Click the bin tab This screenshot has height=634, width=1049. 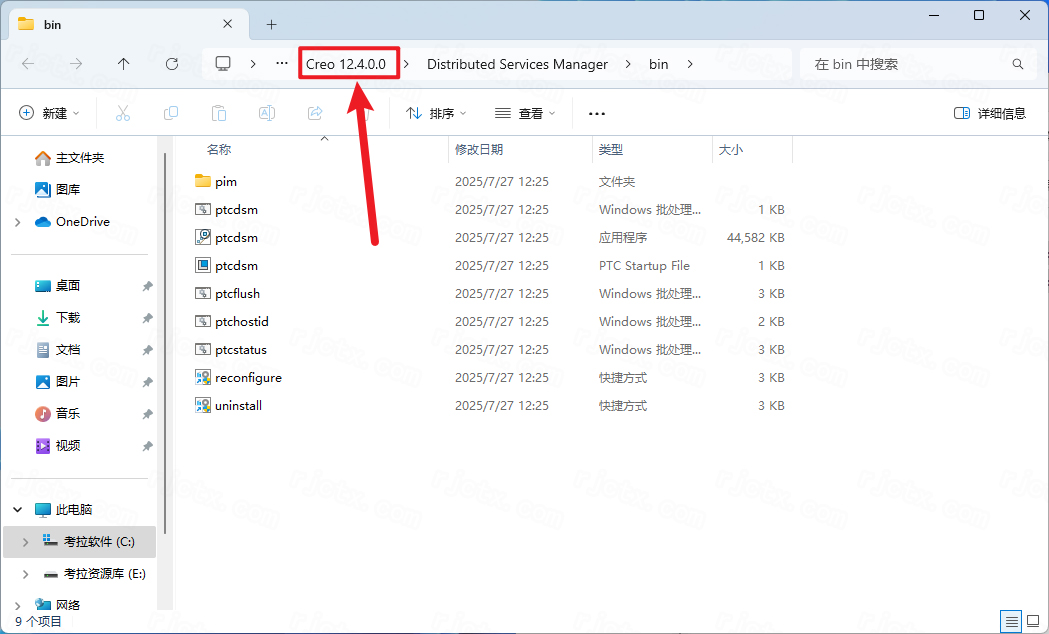(x=129, y=25)
